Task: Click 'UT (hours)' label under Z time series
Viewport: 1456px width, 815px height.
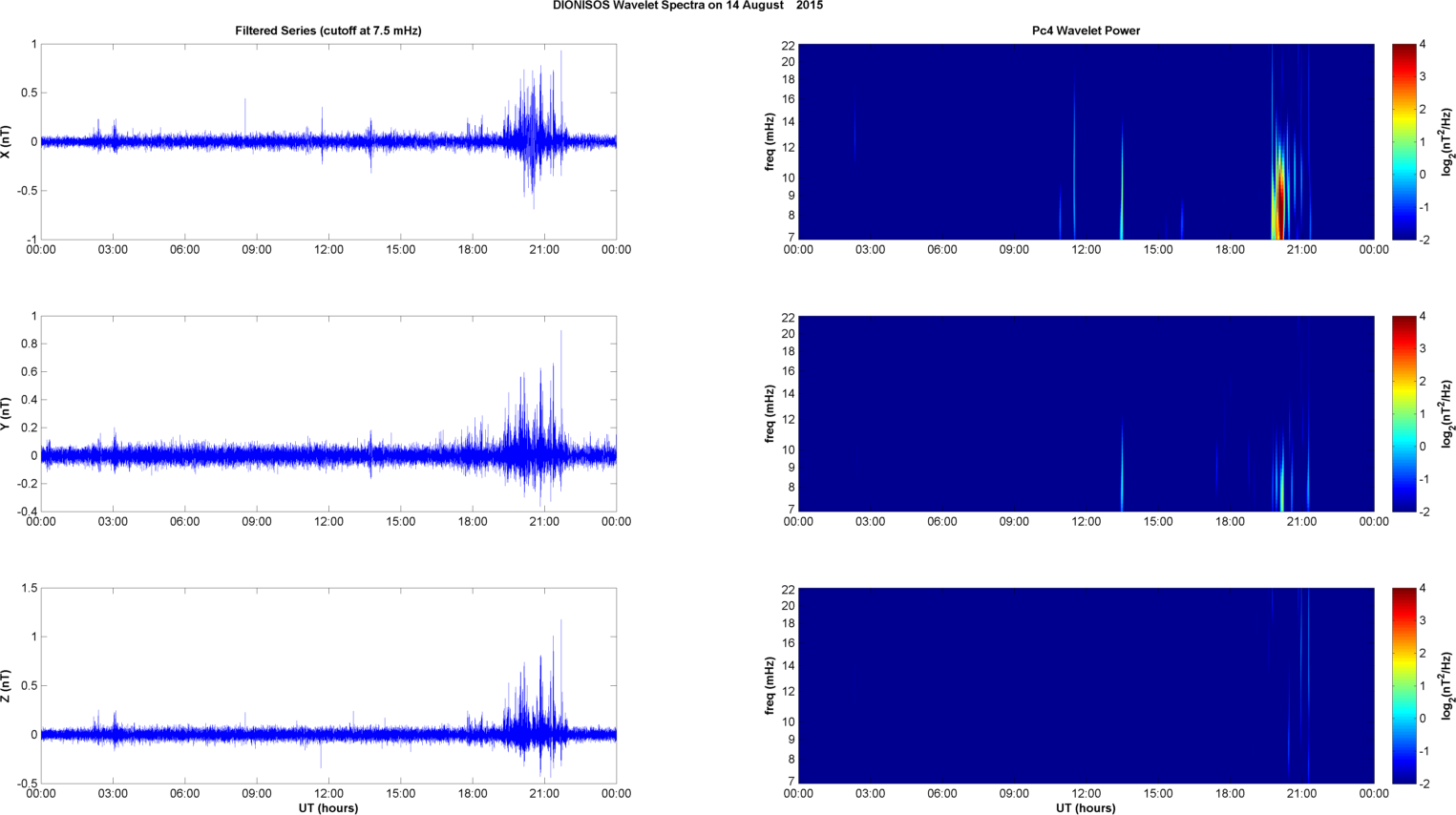Action: [328, 807]
